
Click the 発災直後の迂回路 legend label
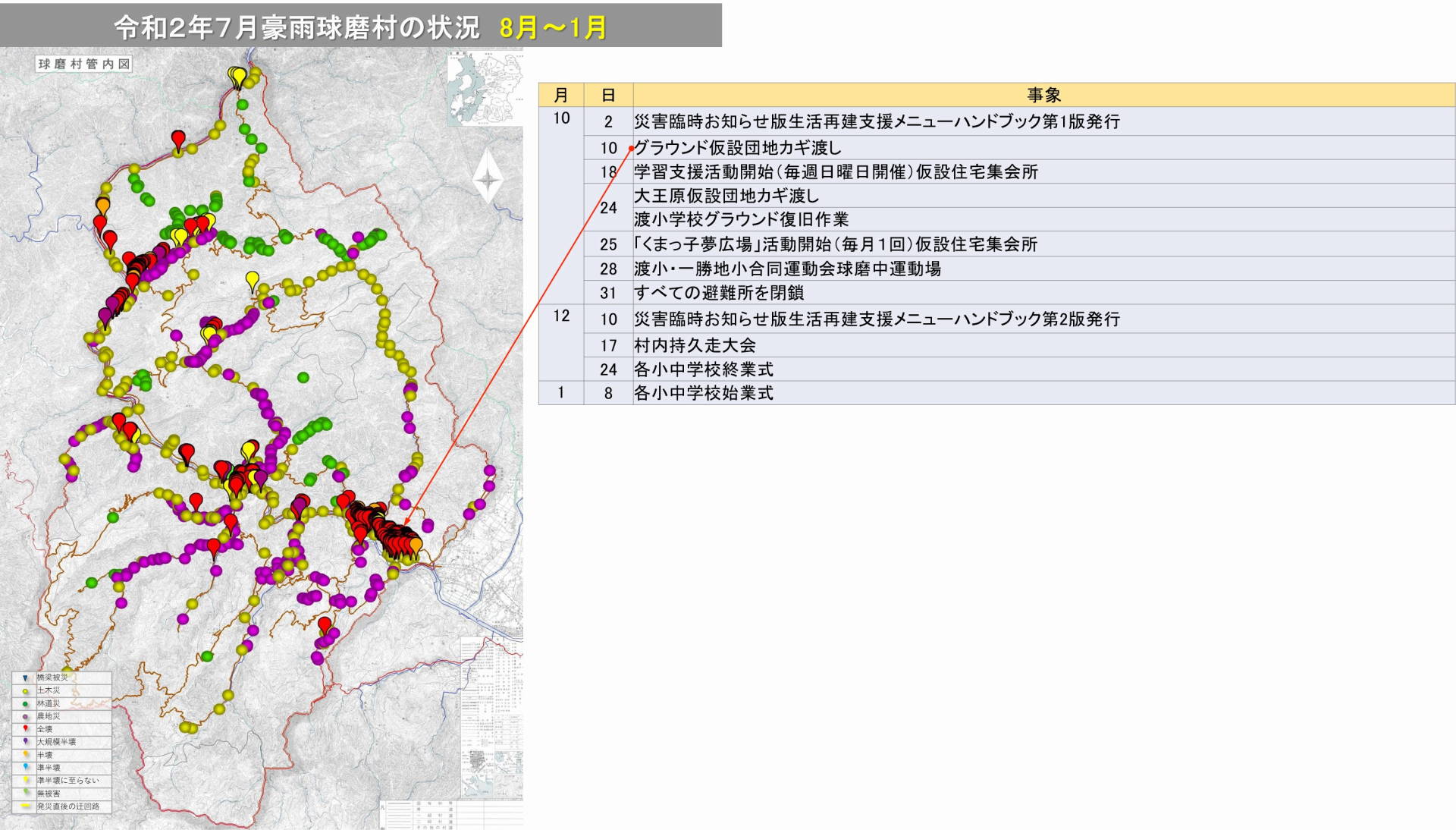(x=68, y=806)
